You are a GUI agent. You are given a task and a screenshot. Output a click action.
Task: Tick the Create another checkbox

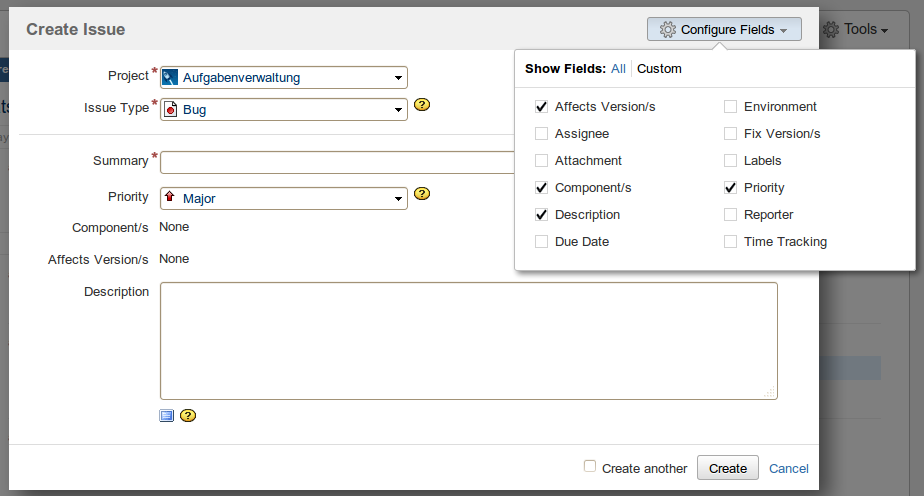(590, 467)
